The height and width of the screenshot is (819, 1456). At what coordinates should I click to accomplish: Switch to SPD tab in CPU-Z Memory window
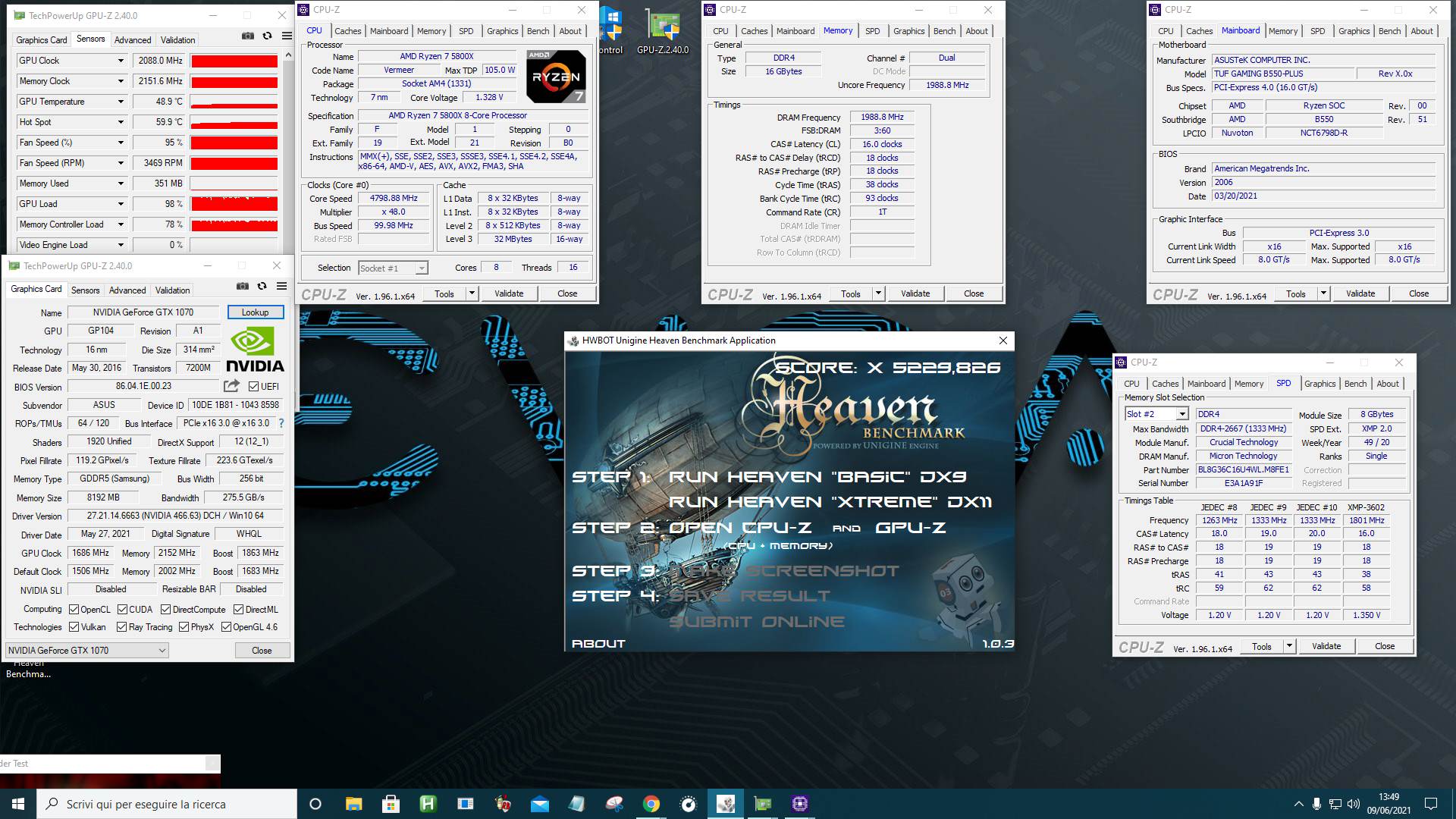pos(873,31)
